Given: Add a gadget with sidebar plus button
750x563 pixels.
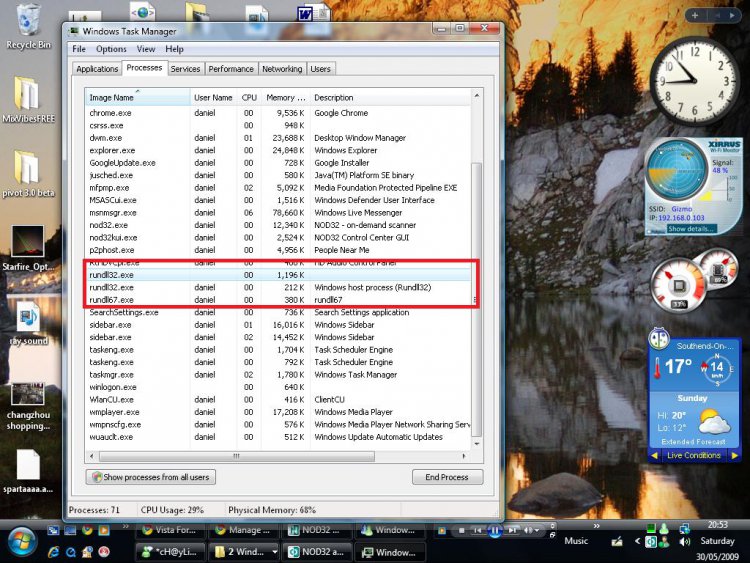Looking at the screenshot, I should 695,15.
